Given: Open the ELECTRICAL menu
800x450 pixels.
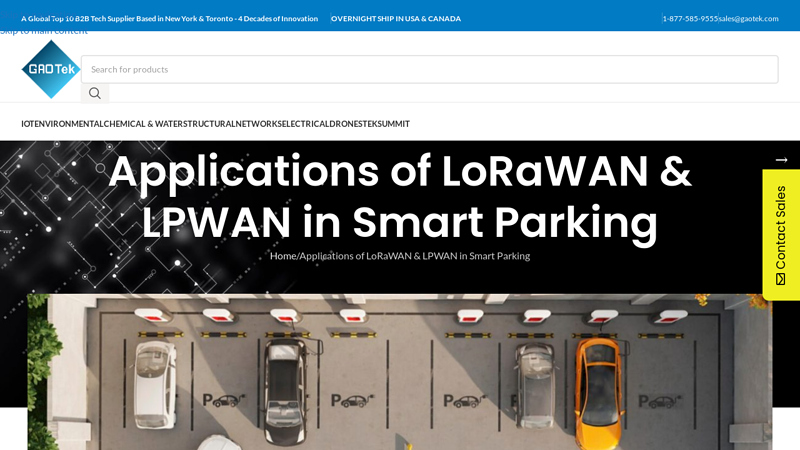Looking at the screenshot, I should tap(306, 124).
